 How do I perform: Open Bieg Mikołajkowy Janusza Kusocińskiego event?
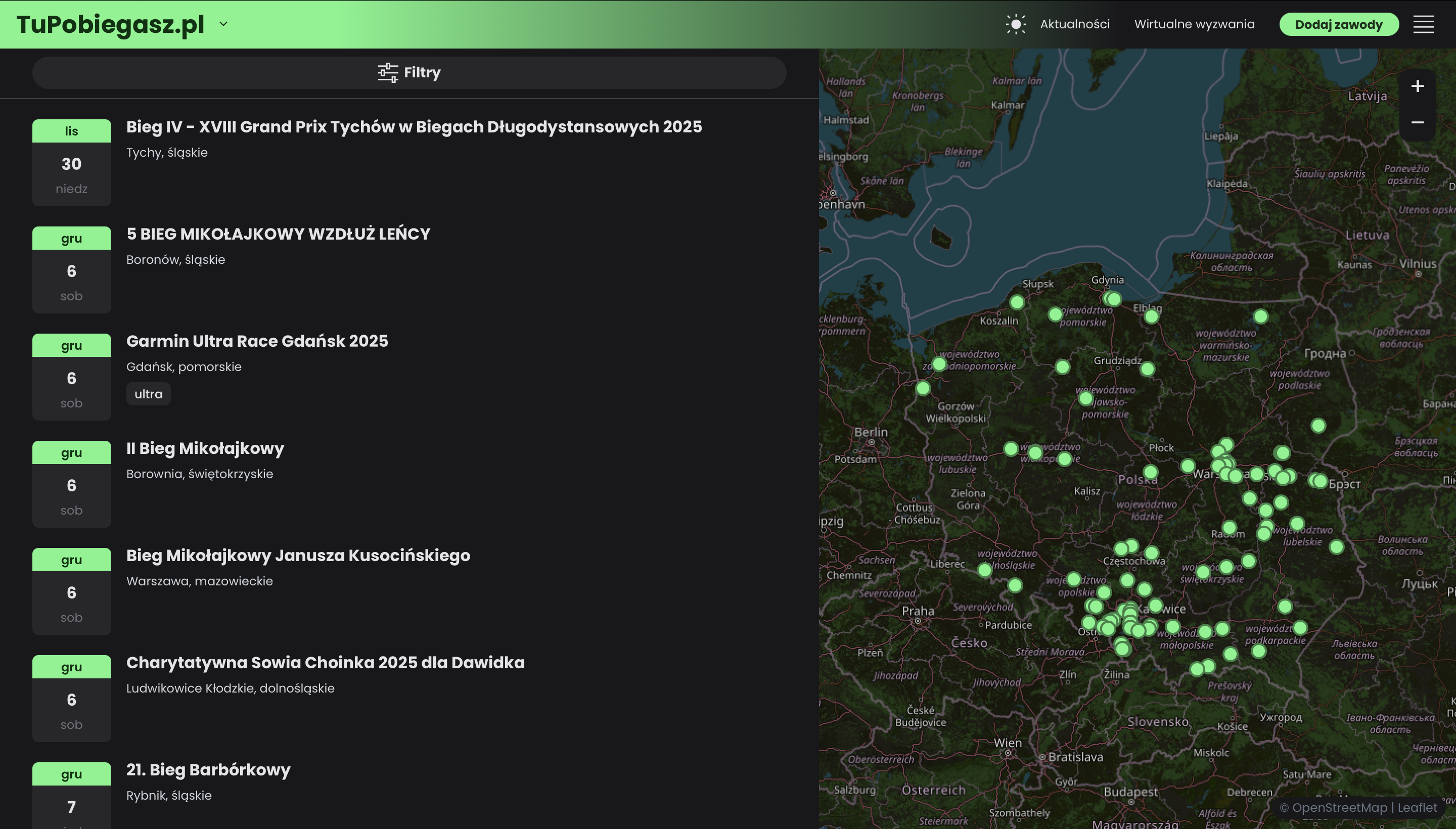click(298, 556)
